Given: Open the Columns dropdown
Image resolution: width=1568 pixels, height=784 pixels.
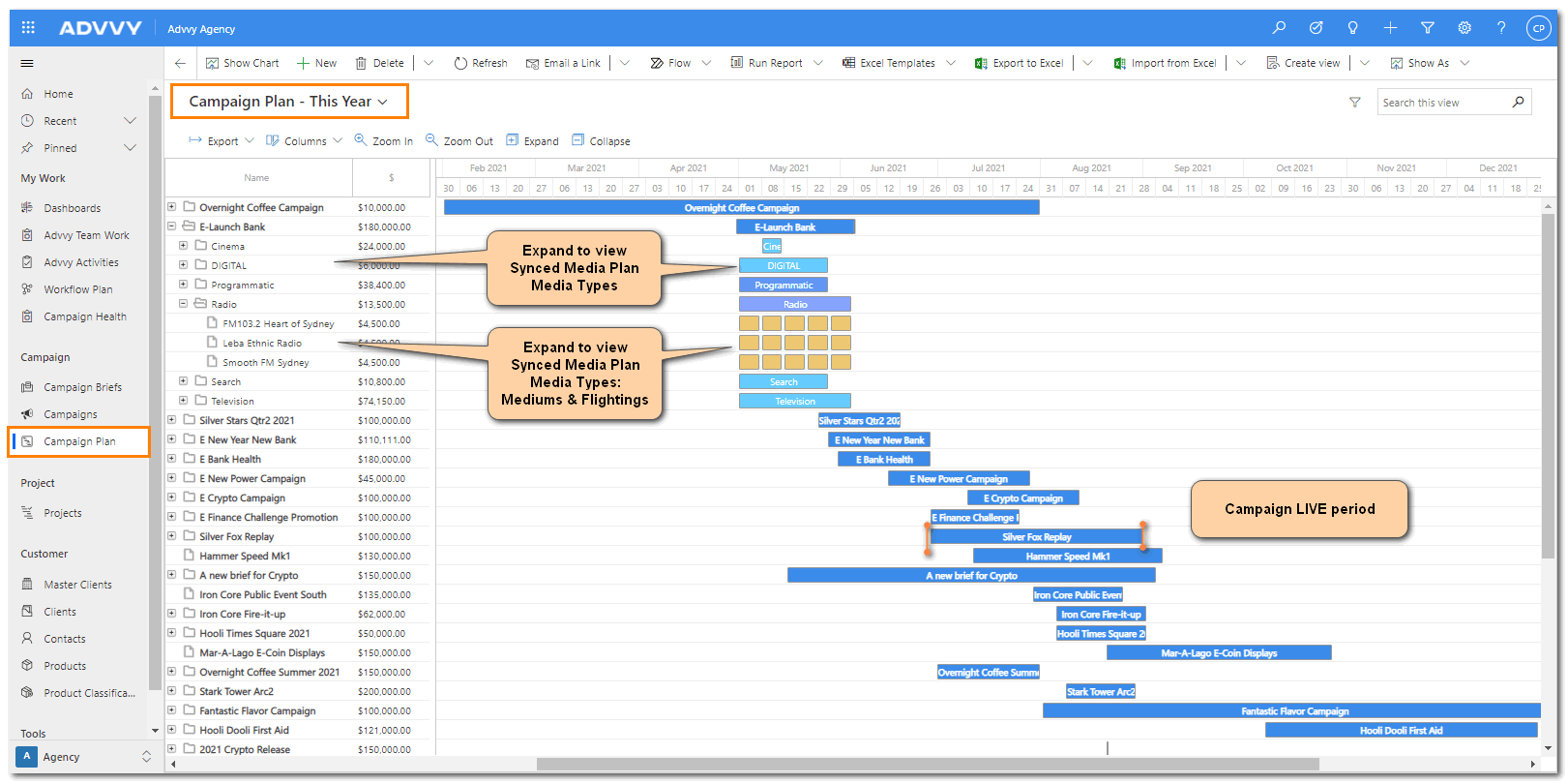Looking at the screenshot, I should [x=304, y=140].
